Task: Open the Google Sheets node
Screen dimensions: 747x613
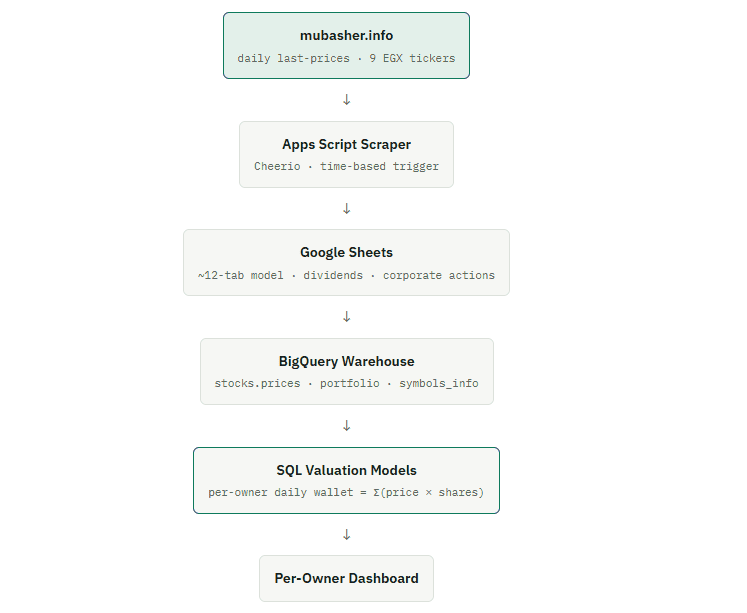Action: coord(346,262)
